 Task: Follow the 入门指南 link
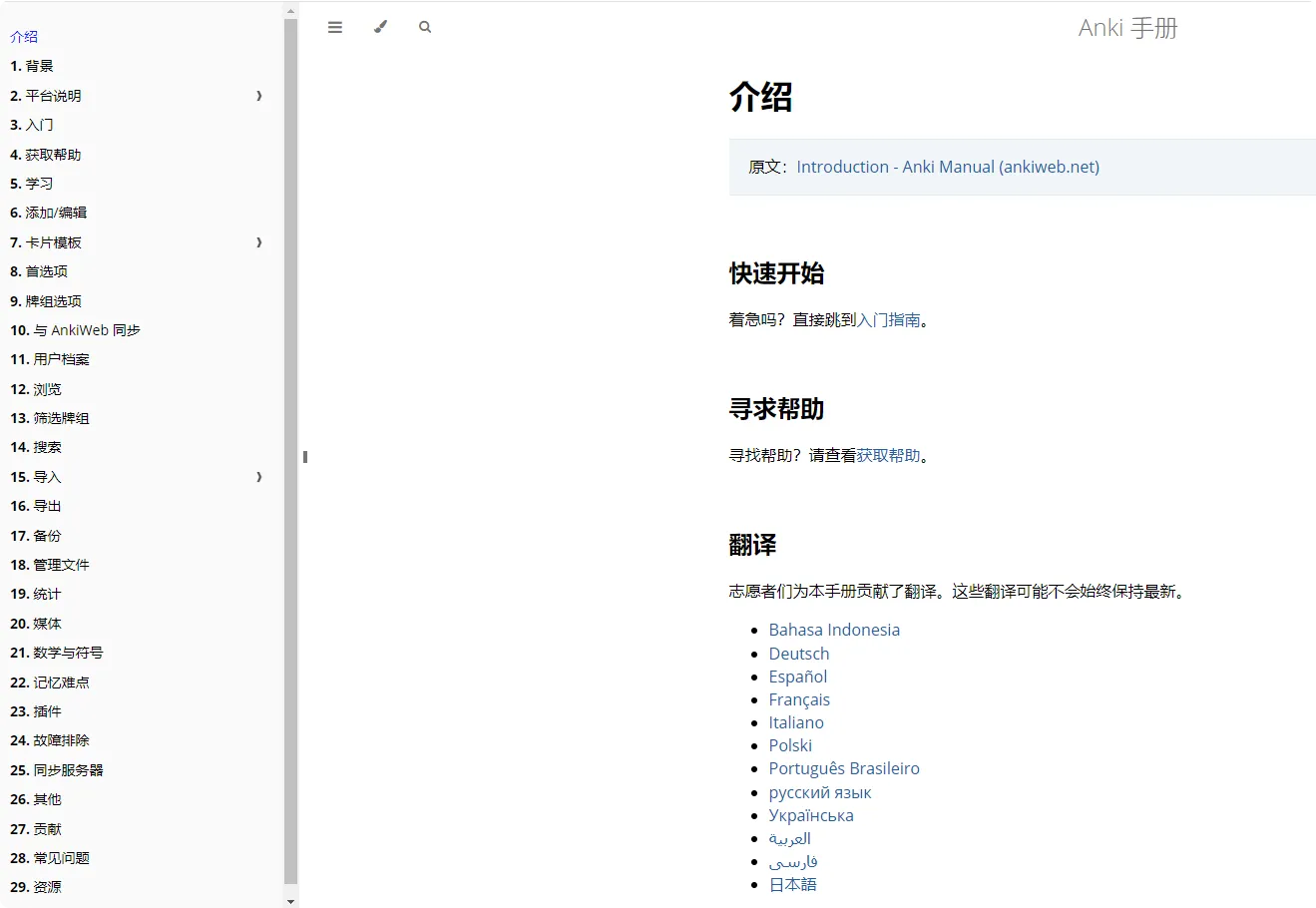pos(889,320)
